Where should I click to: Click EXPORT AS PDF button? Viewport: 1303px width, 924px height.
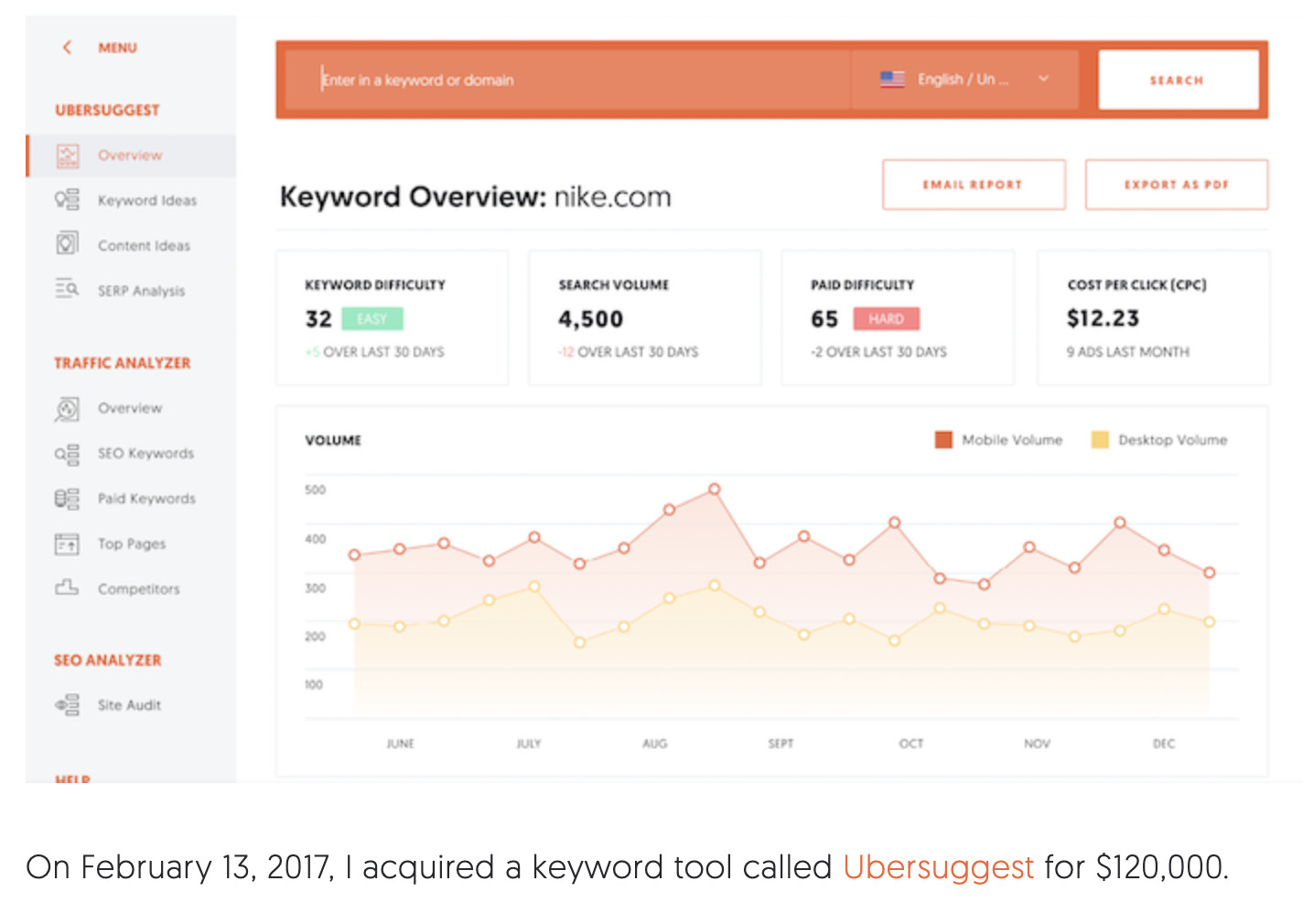pos(1177,185)
